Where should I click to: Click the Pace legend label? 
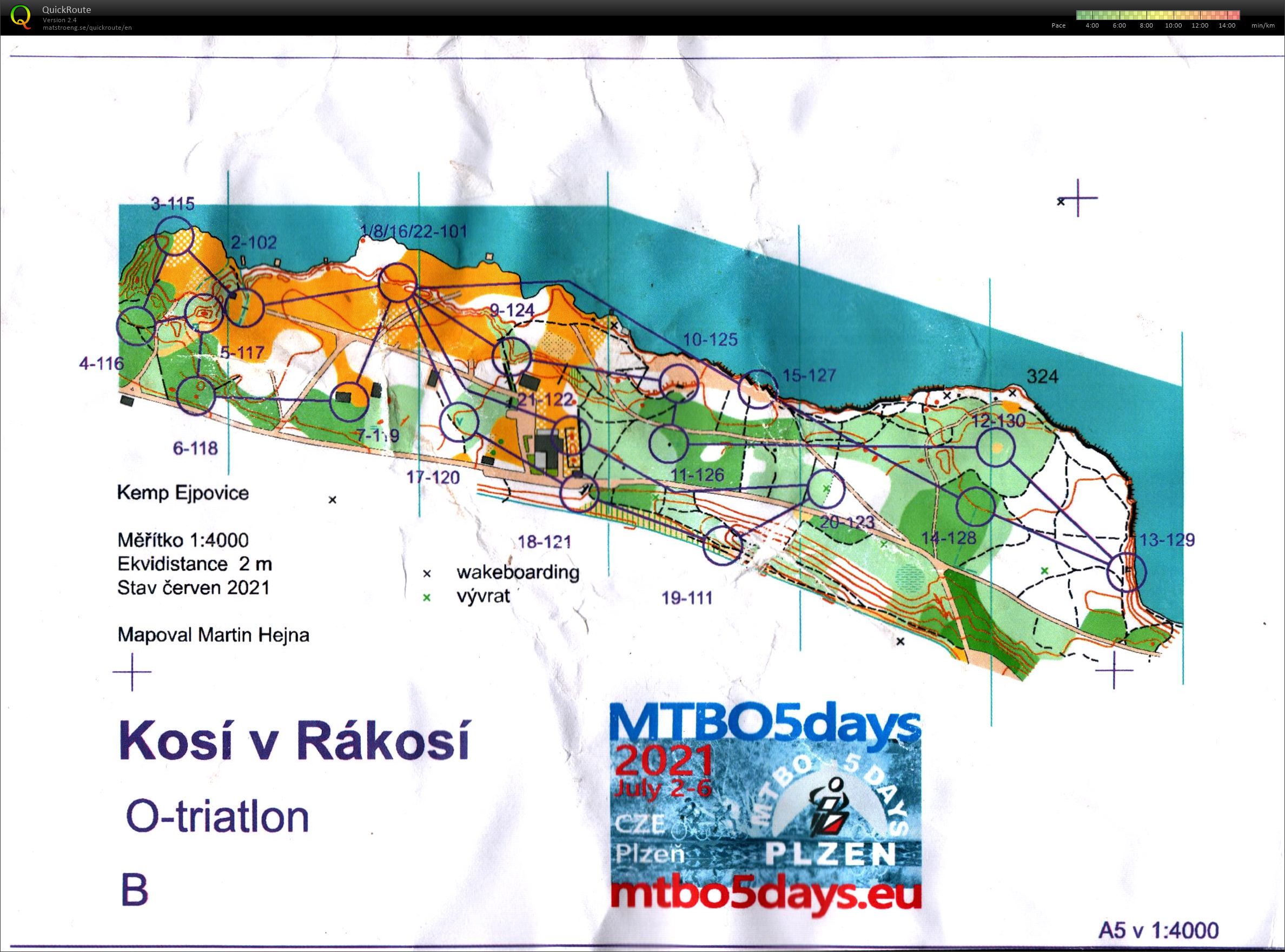(1058, 25)
